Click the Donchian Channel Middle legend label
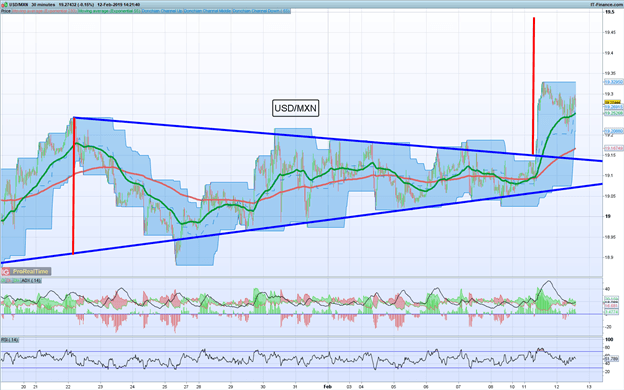 coord(207,11)
